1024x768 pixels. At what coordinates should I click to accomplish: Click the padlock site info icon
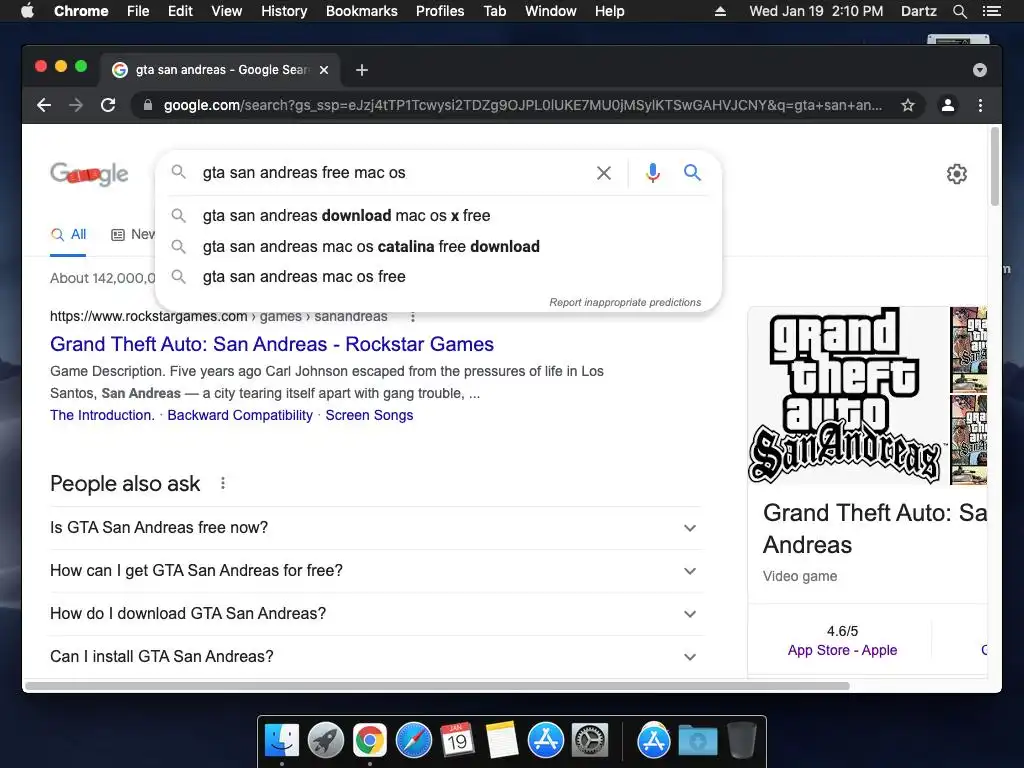148,105
